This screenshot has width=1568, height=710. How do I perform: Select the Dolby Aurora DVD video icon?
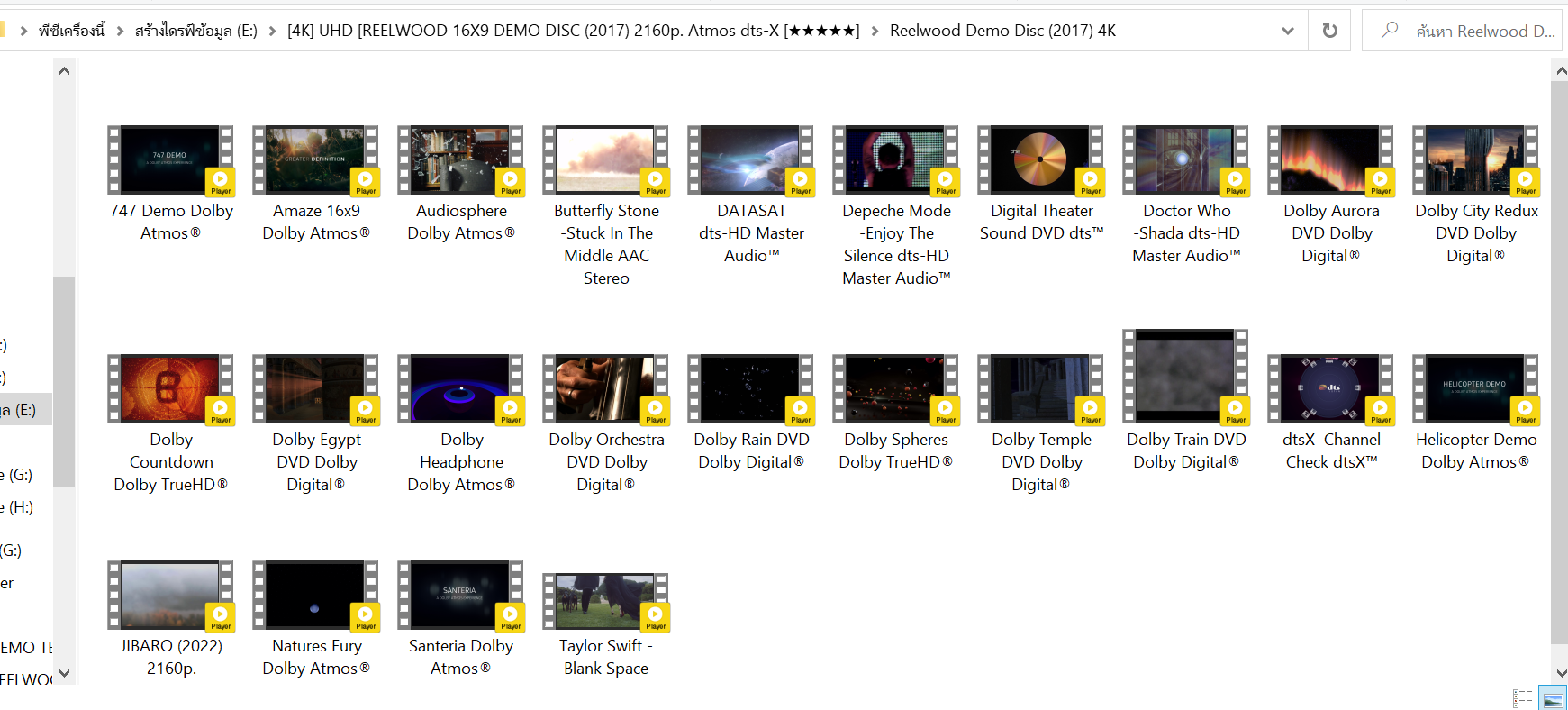coord(1331,160)
